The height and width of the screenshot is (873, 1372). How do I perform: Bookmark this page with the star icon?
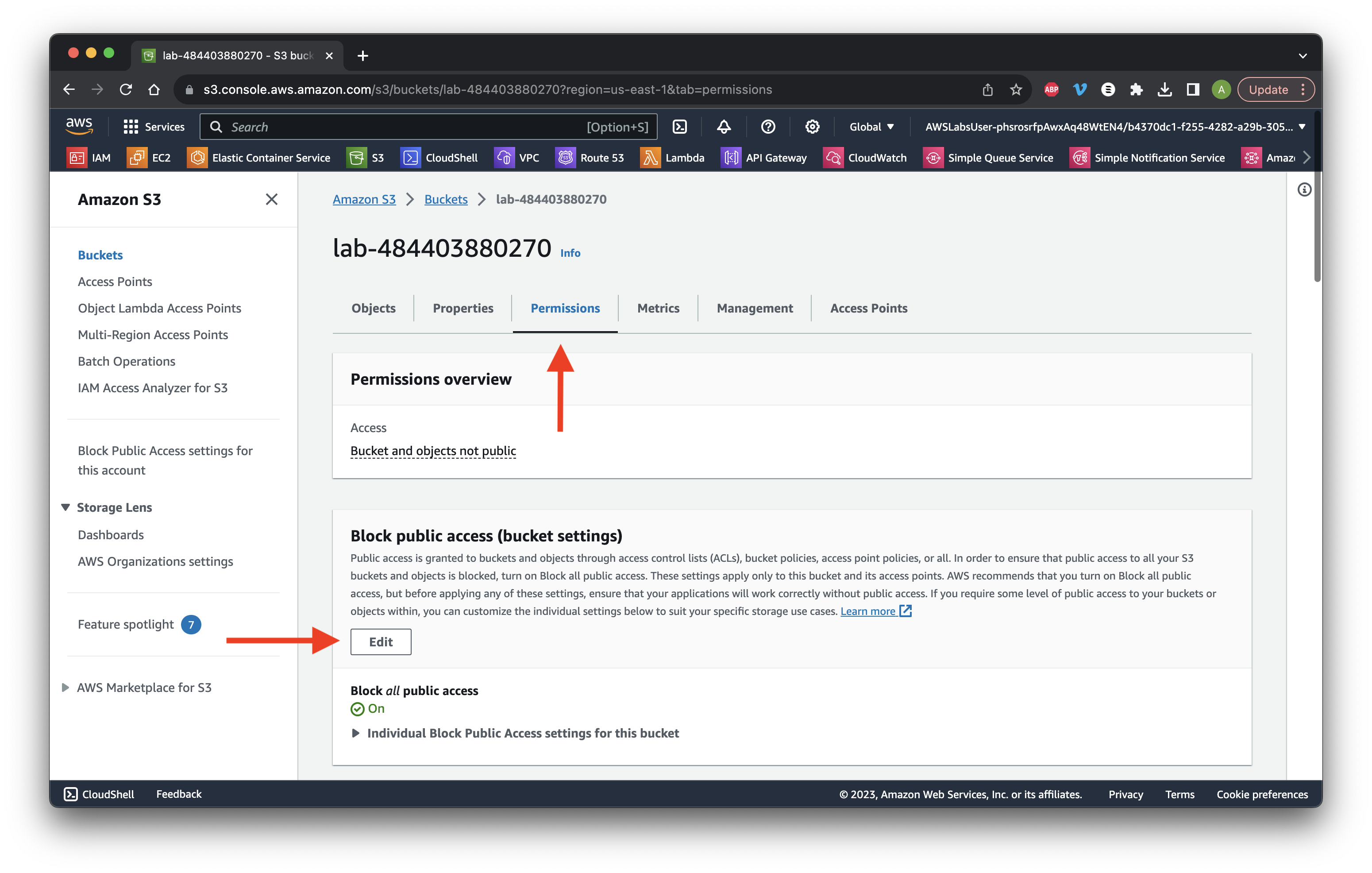click(x=1015, y=89)
